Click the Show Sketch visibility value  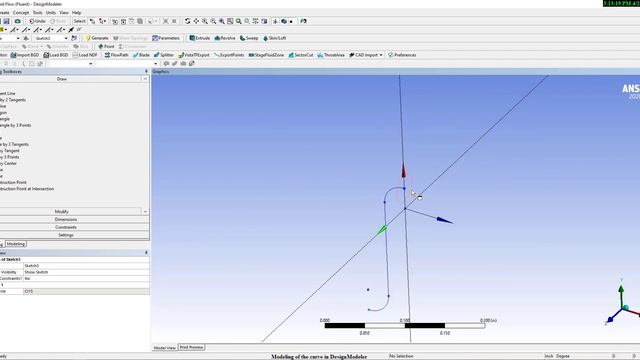pyautogui.click(x=86, y=272)
